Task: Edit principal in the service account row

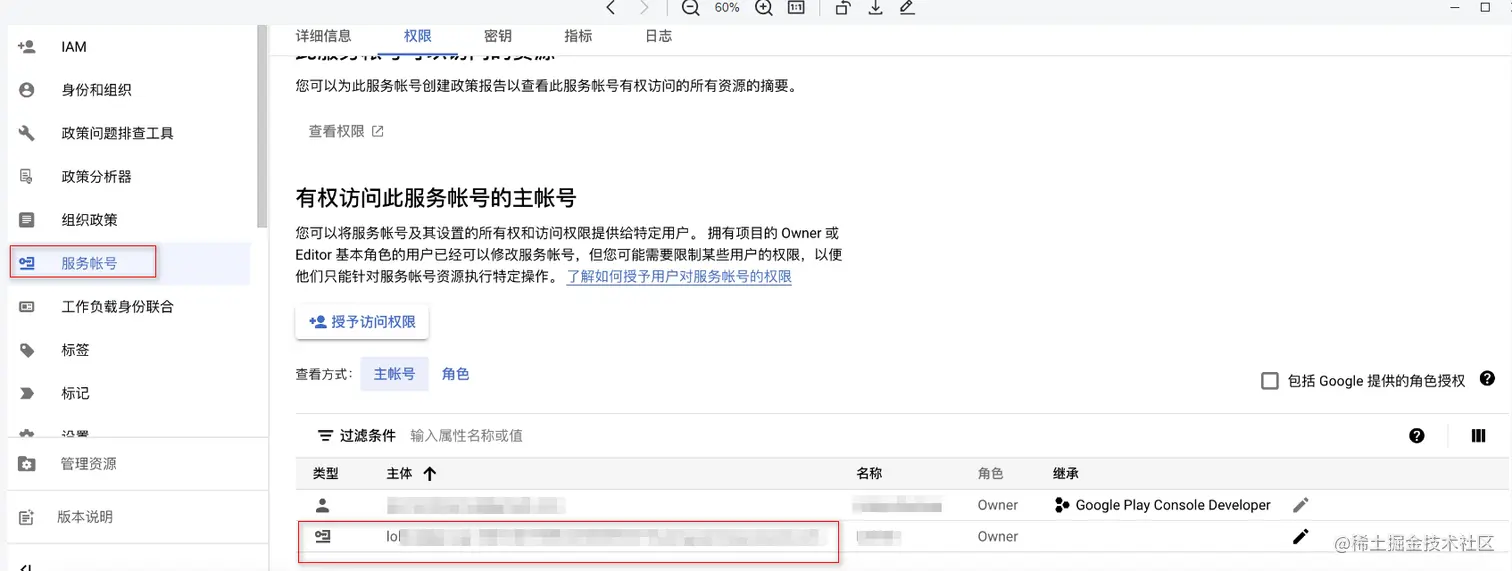Action: 1300,536
